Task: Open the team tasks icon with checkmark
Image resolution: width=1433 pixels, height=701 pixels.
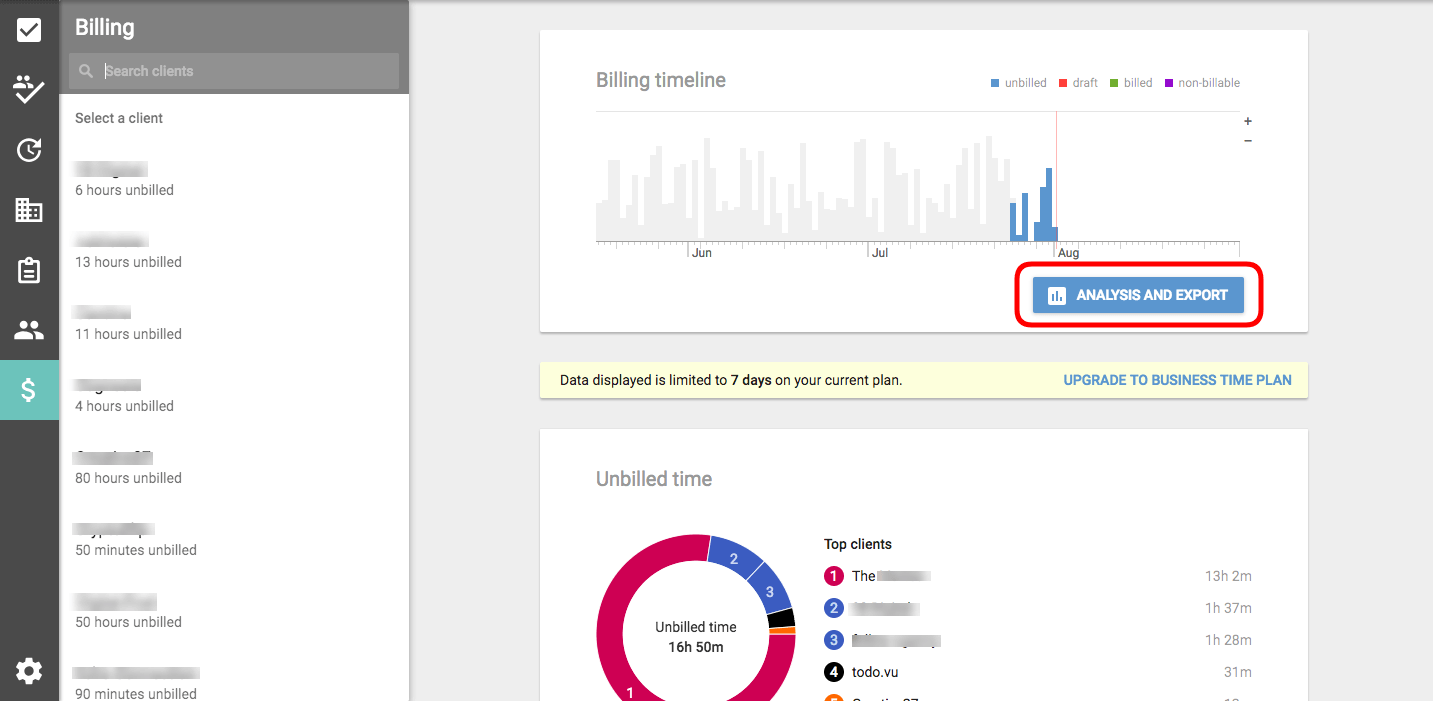Action: coord(29,90)
